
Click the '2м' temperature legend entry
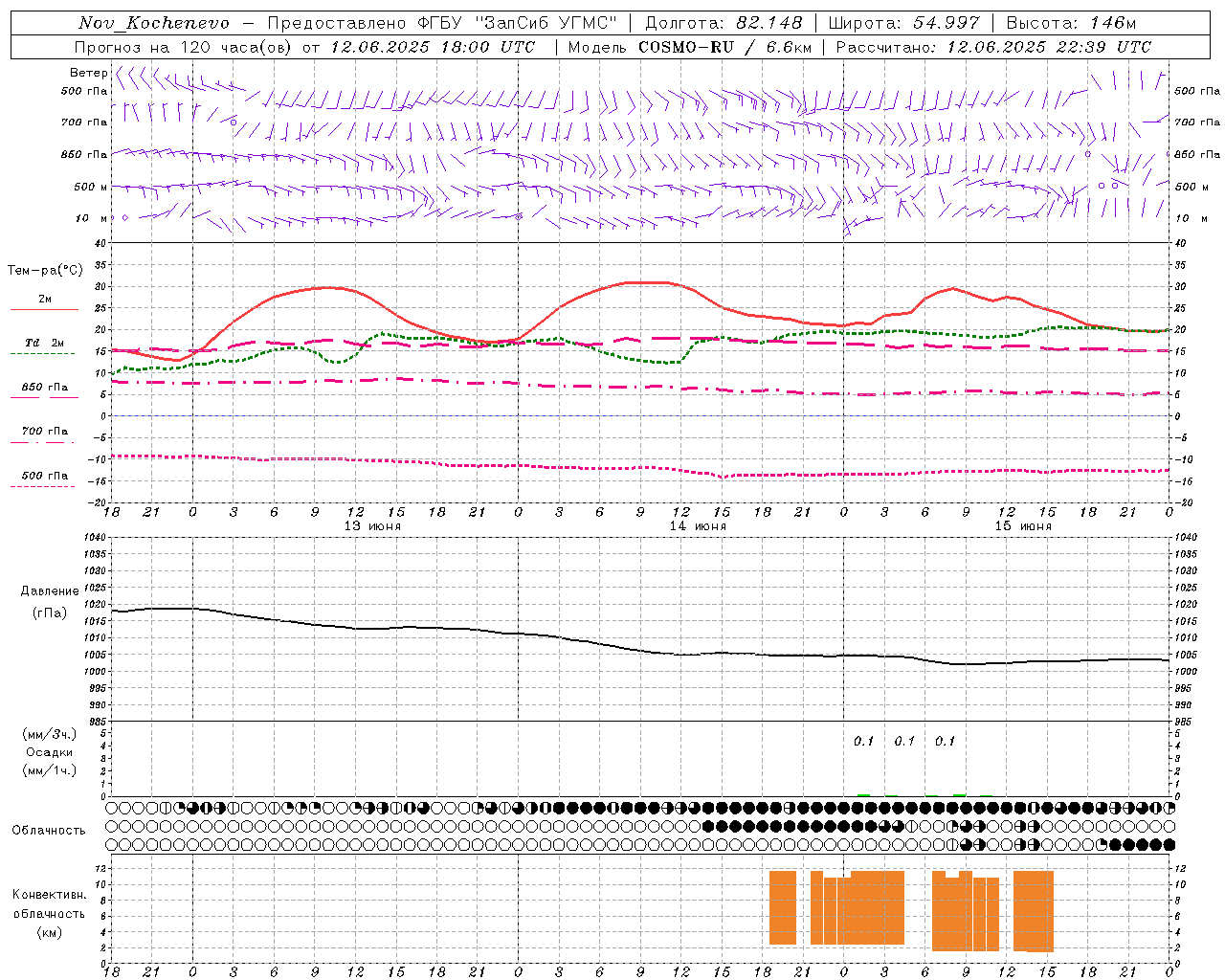[x=45, y=300]
